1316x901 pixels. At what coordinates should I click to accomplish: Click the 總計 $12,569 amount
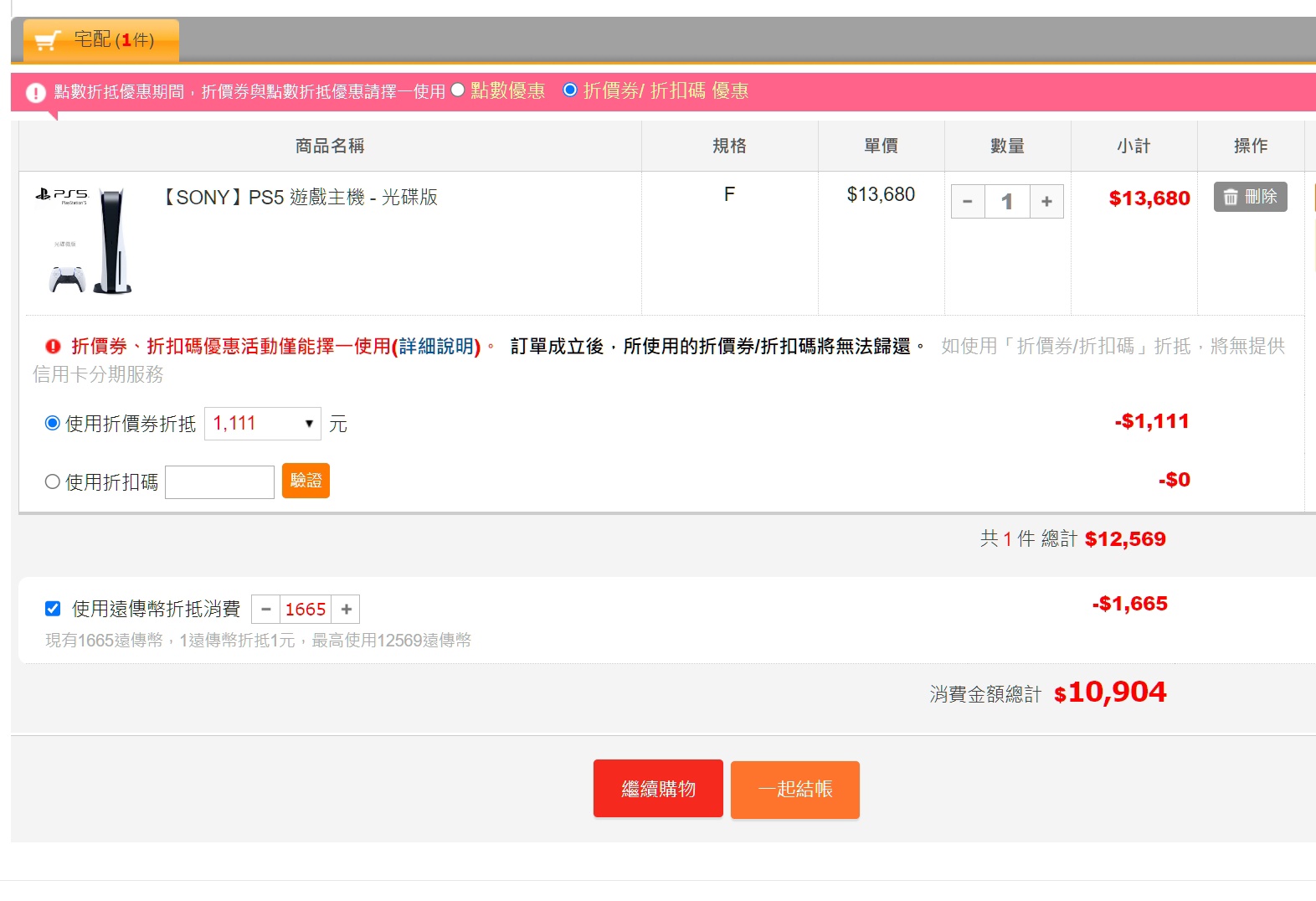1125,539
